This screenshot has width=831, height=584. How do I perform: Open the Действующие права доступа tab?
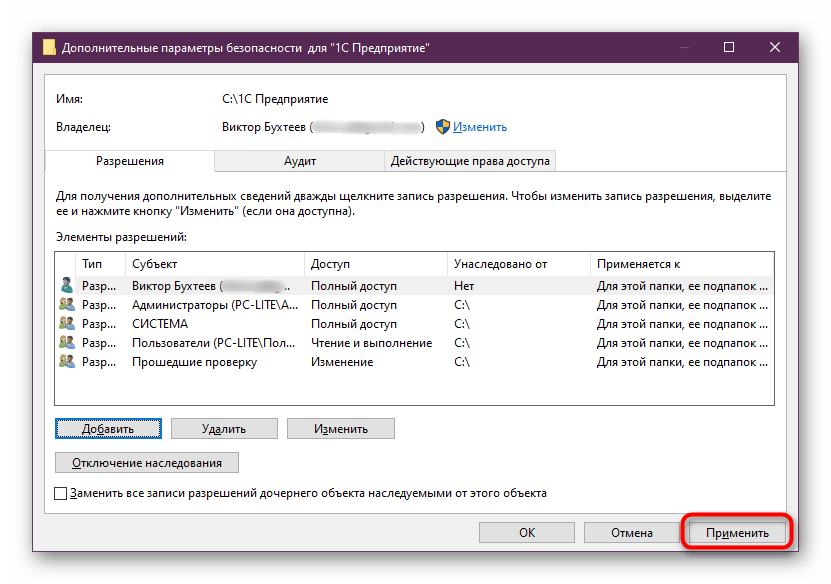pyautogui.click(x=470, y=161)
